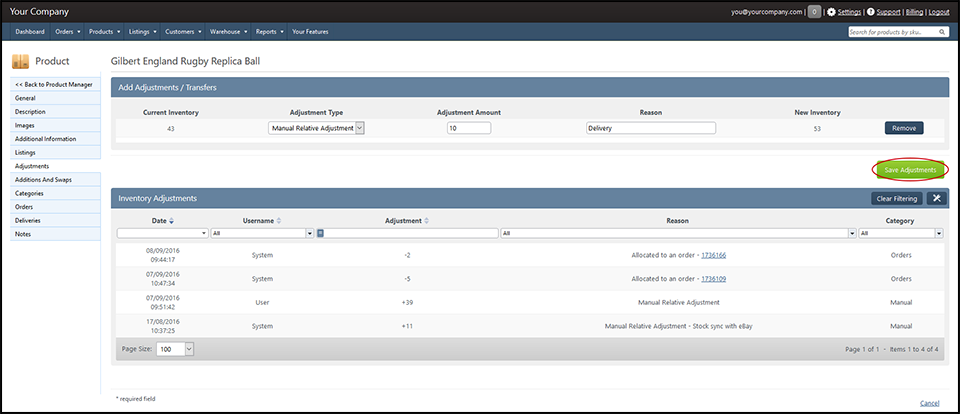Click the Settings gear icon
The image size is (960, 414).
[x=831, y=12]
